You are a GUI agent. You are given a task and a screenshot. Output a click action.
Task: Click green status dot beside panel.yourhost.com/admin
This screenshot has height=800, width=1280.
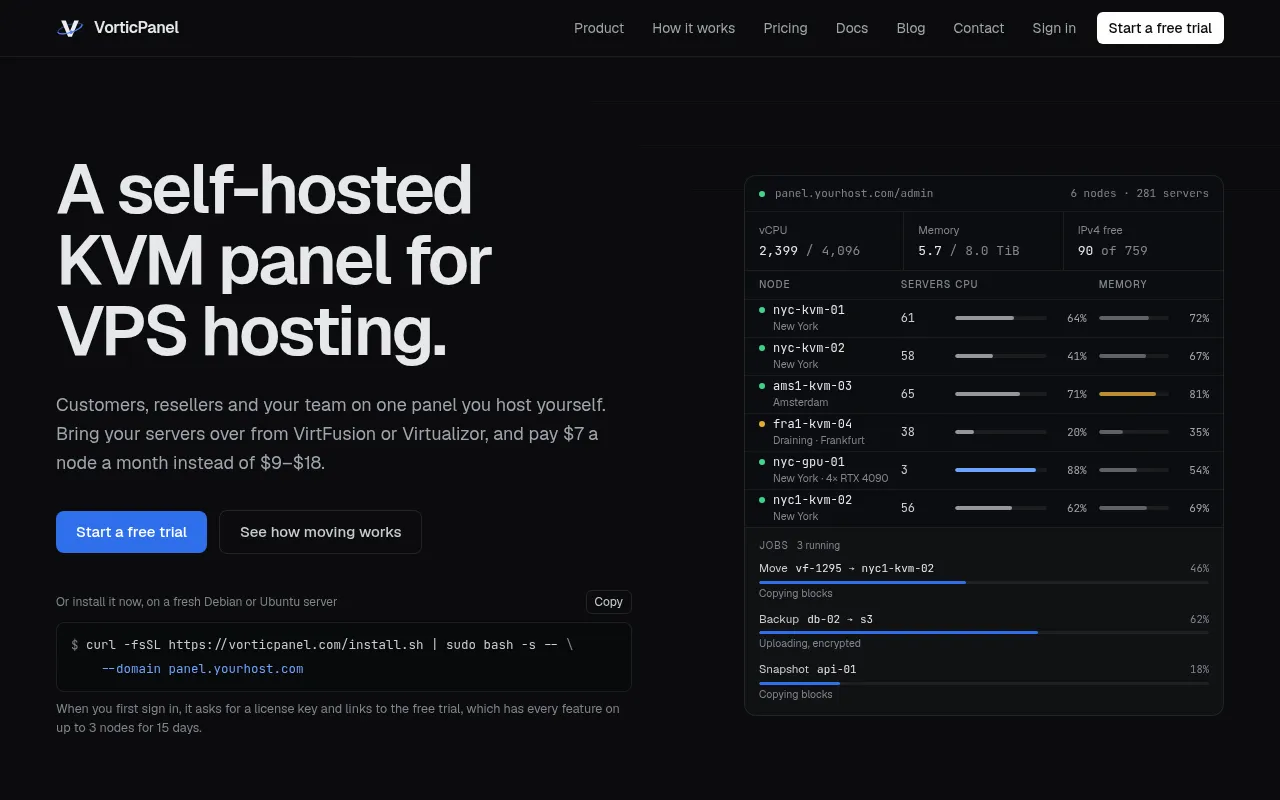(762, 194)
